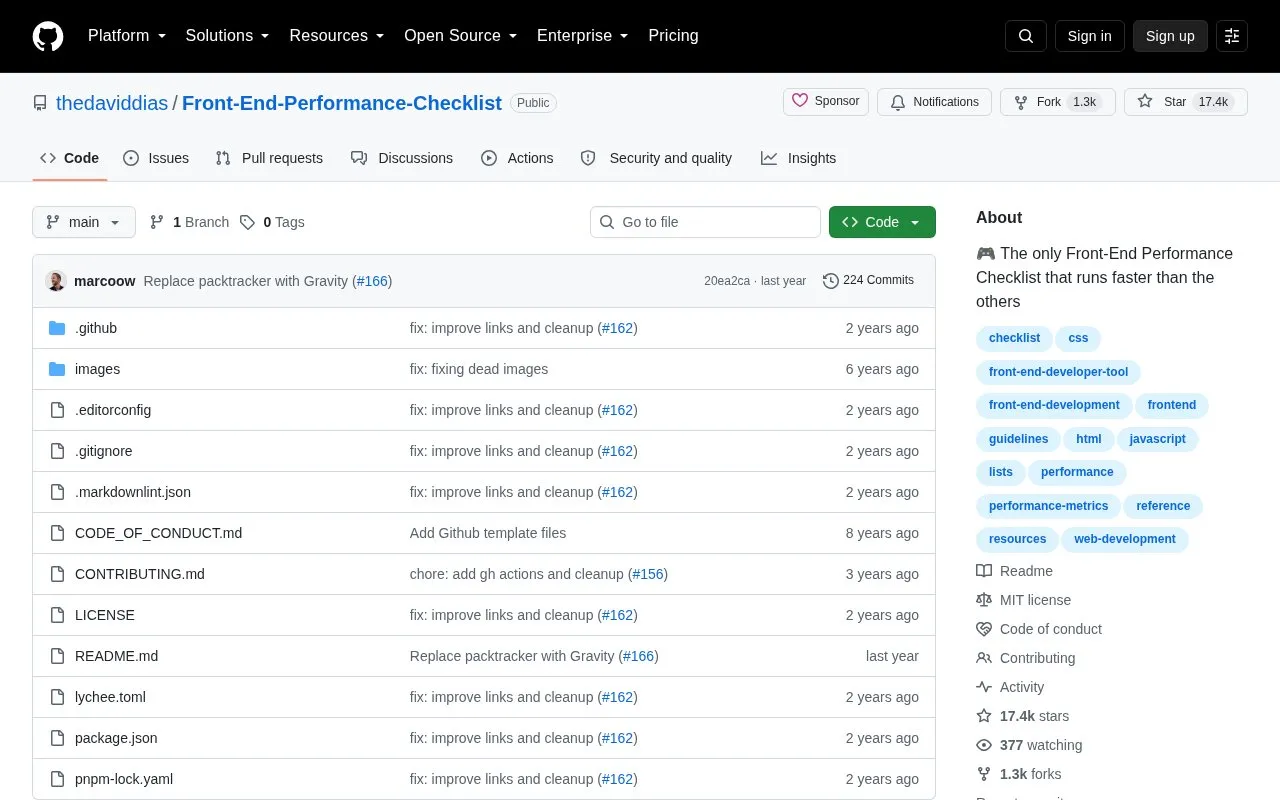Fork the repository
This screenshot has height=800, width=1280.
1058,102
